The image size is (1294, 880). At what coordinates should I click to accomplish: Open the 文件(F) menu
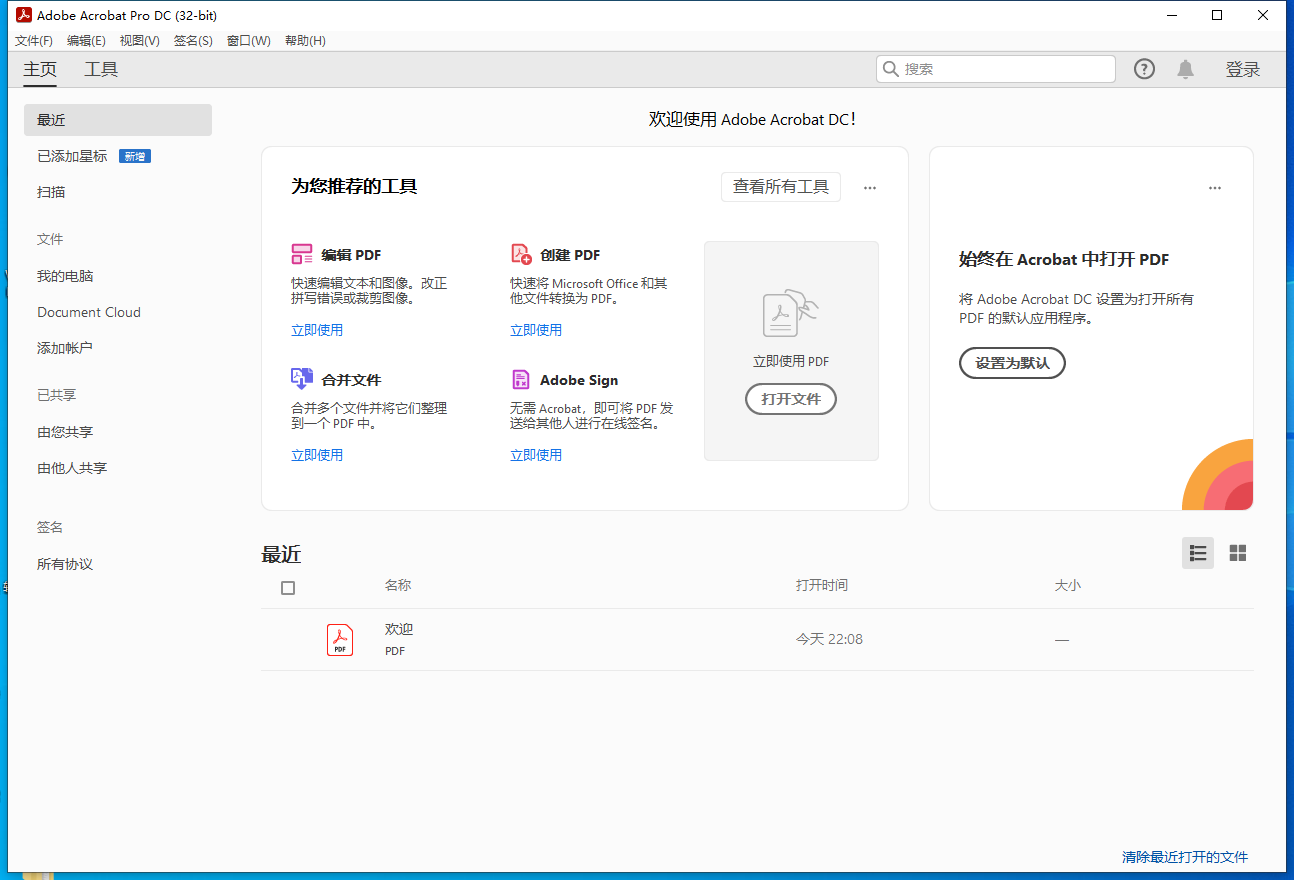tap(34, 41)
